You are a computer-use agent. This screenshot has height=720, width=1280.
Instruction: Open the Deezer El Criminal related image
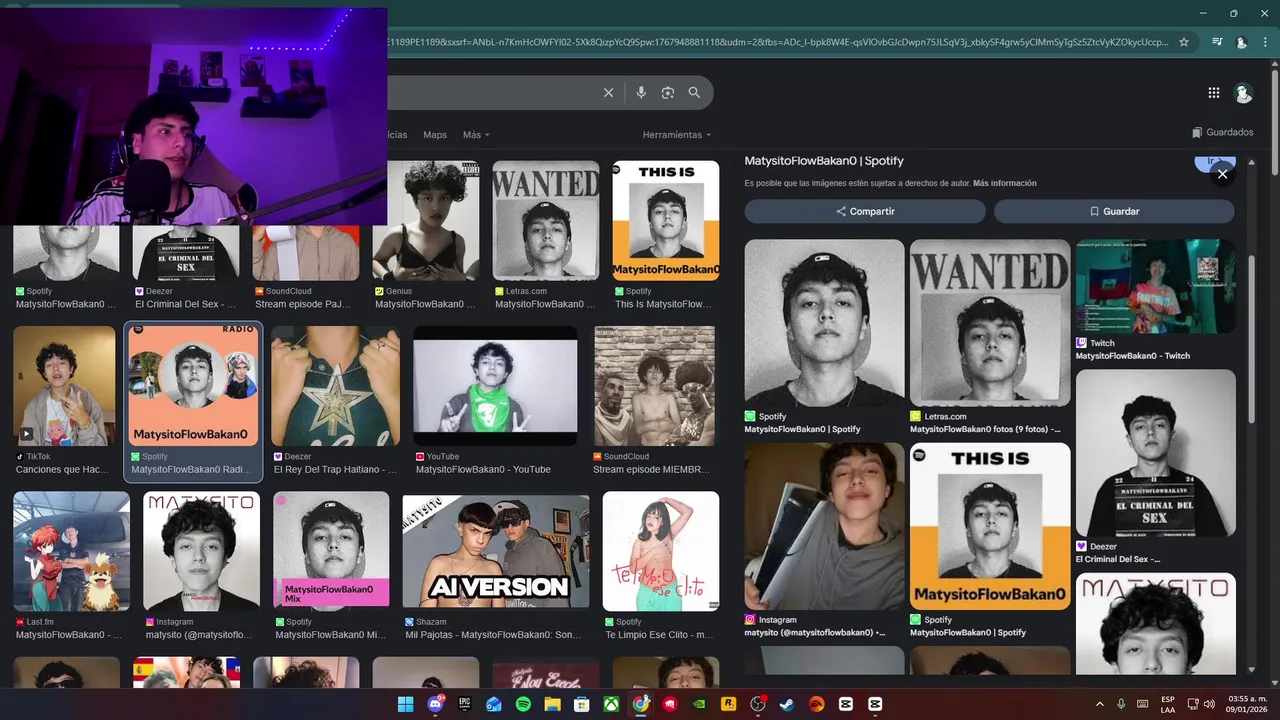pos(1156,453)
